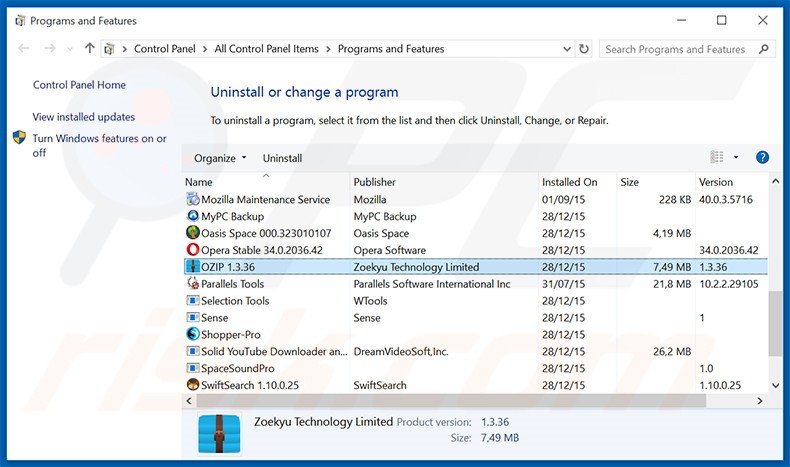Viewport: 790px width, 467px height.
Task: Open Control Panel Home link
Action: pyautogui.click(x=79, y=85)
